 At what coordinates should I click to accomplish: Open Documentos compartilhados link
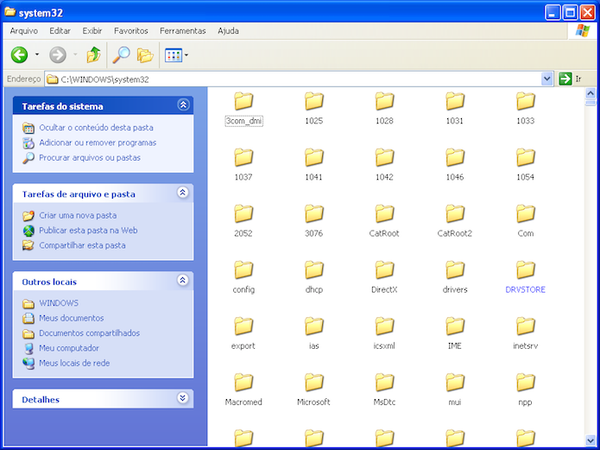click(89, 333)
